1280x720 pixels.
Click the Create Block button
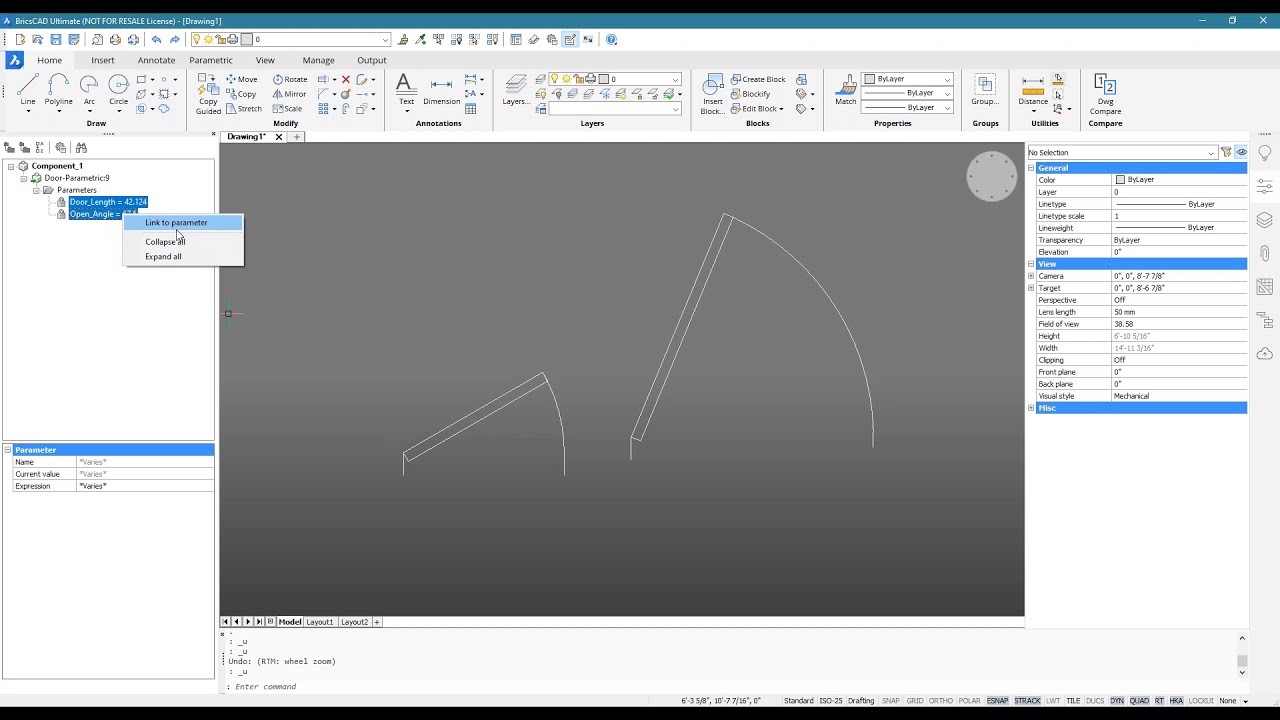tap(757, 79)
